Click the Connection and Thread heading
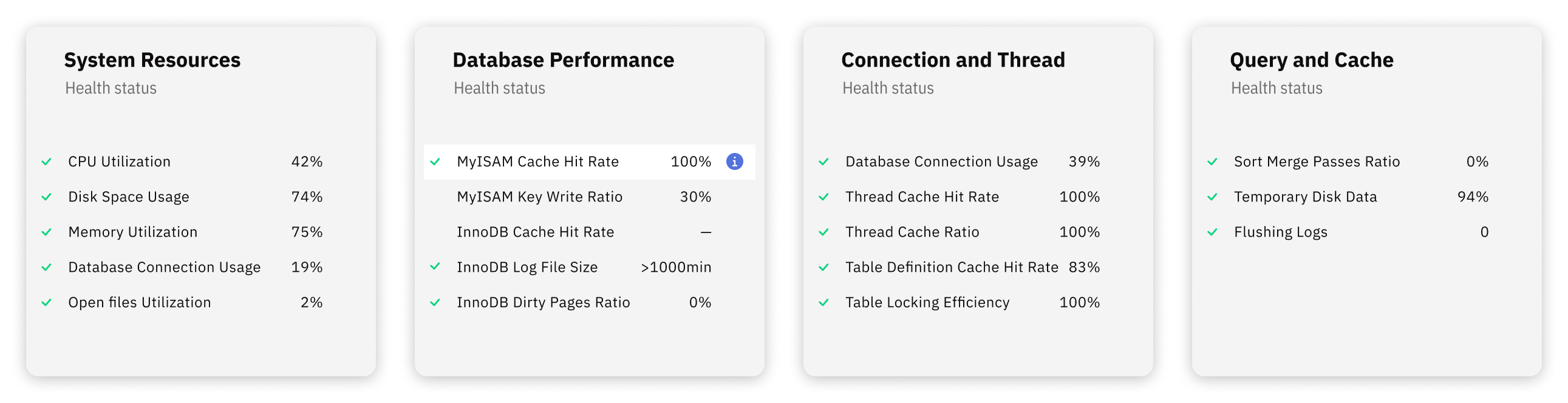Screen dimensions: 1568x403 953,59
